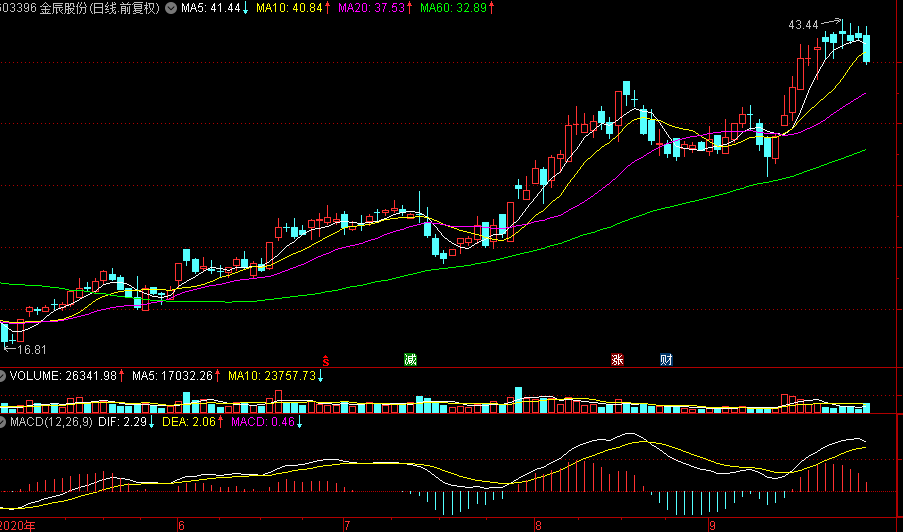The height and width of the screenshot is (532, 903).
Task: Select the MA5: 41.44 price label
Action: pos(210,8)
